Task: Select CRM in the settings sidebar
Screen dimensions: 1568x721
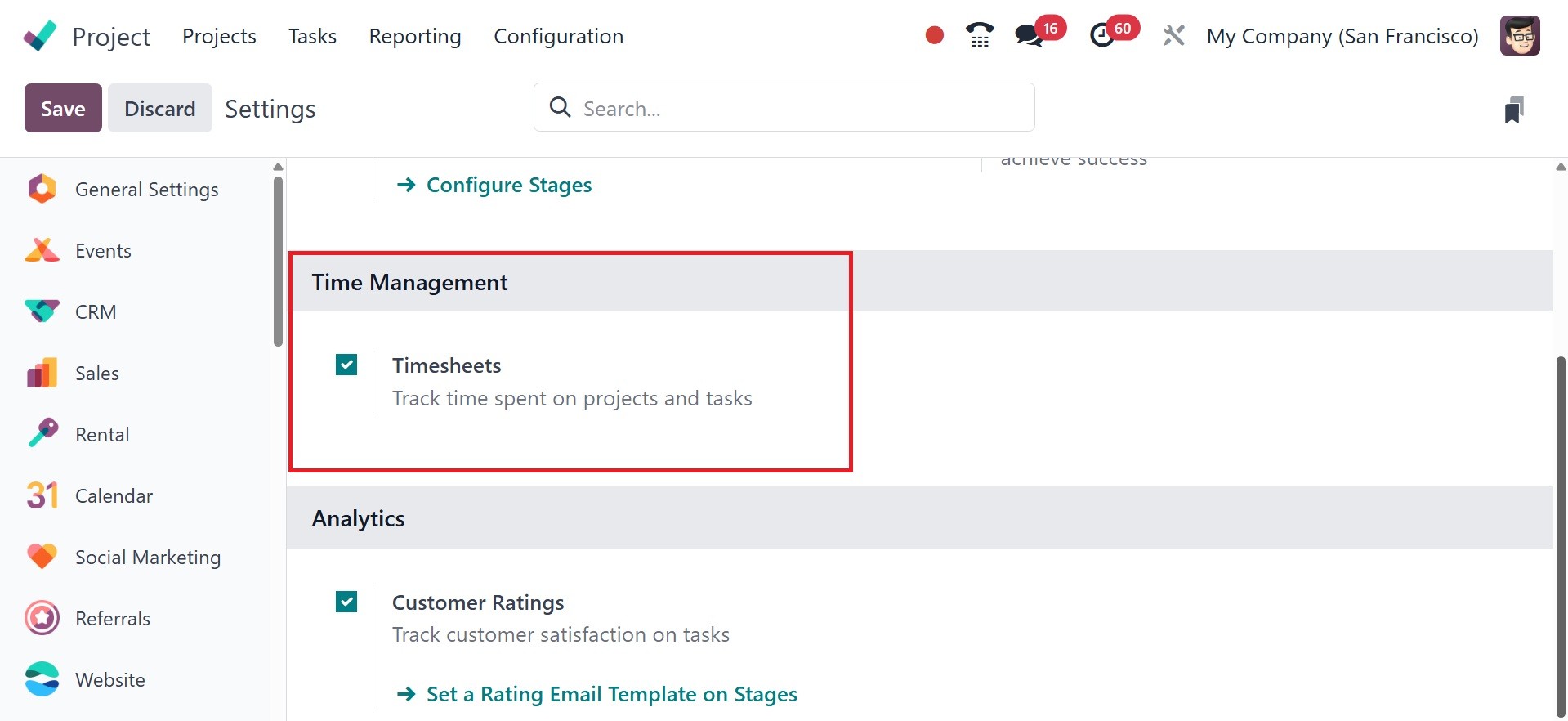Action: pos(96,312)
